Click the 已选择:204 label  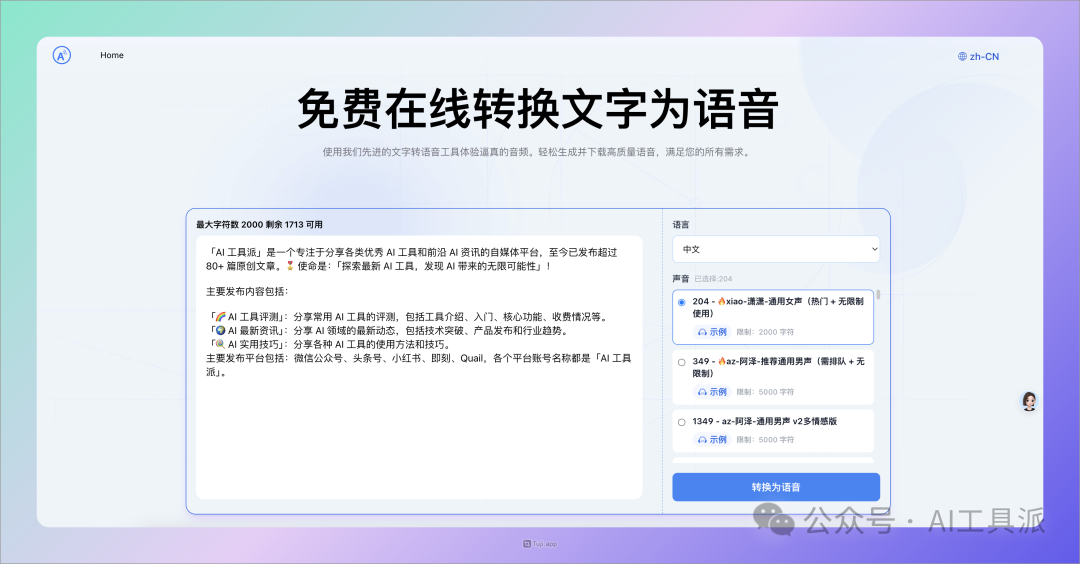pos(714,279)
